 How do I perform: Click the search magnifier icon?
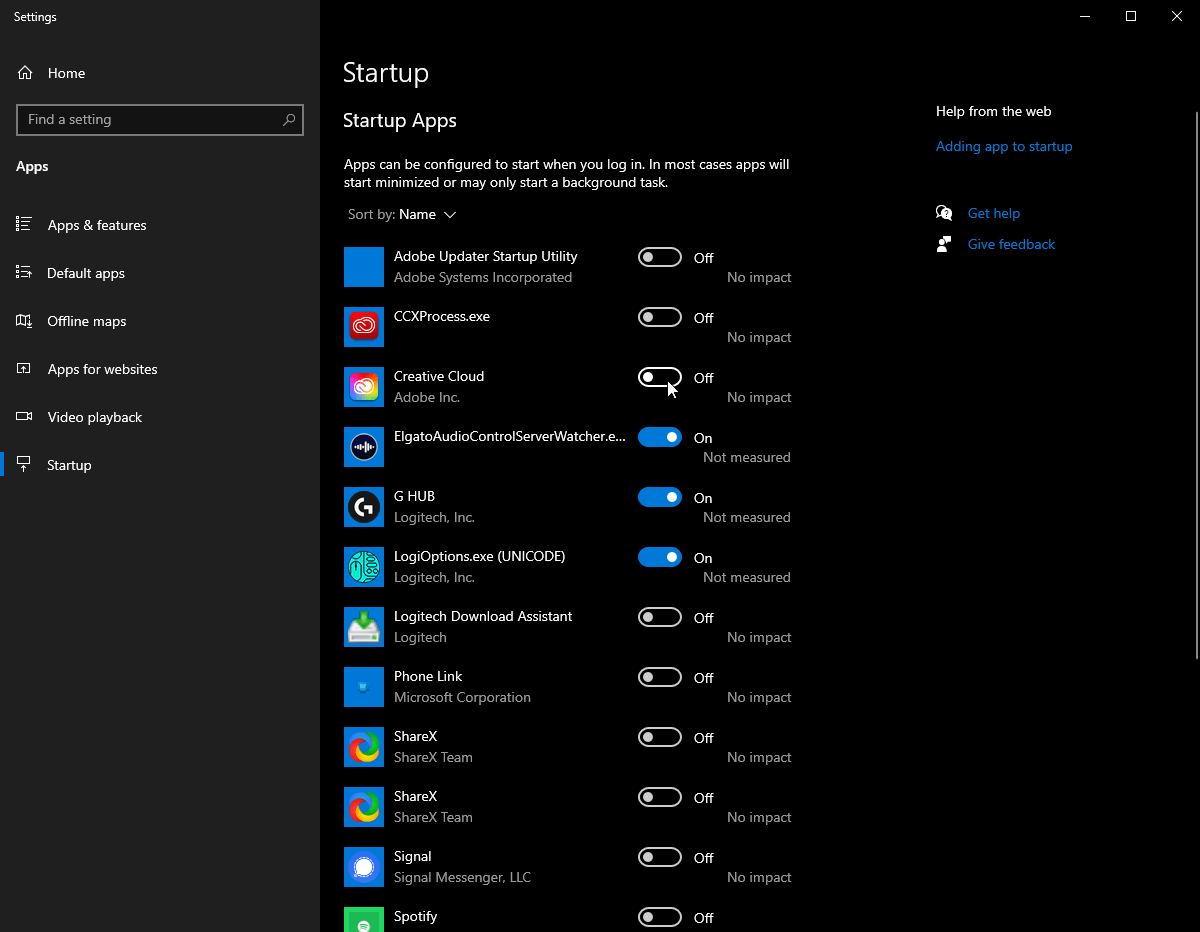point(289,119)
